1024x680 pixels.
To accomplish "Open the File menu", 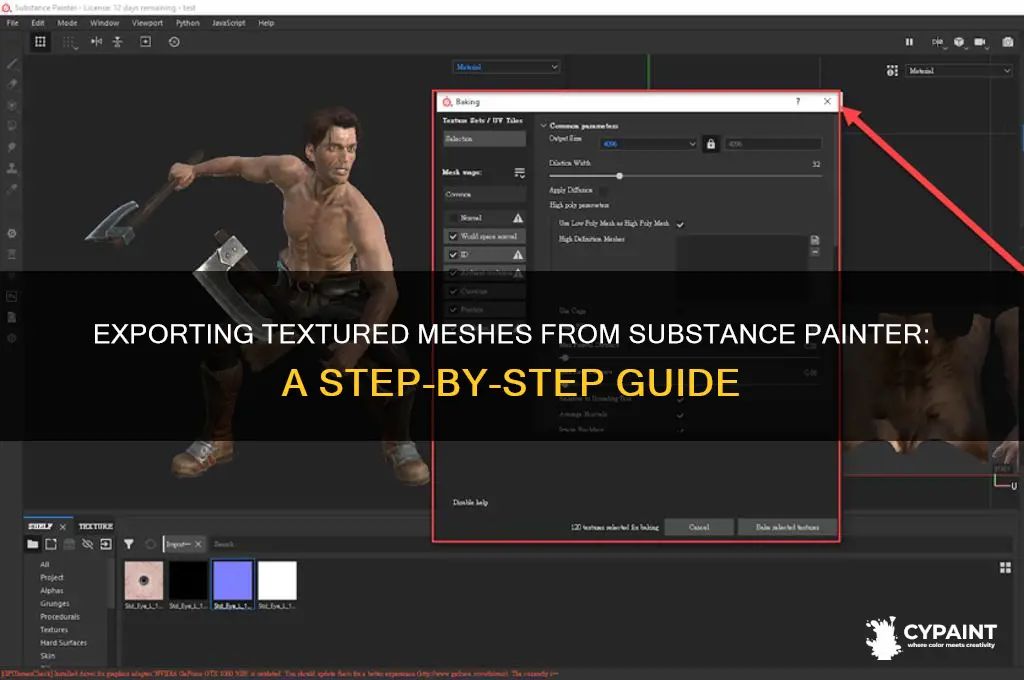I will (12, 23).
